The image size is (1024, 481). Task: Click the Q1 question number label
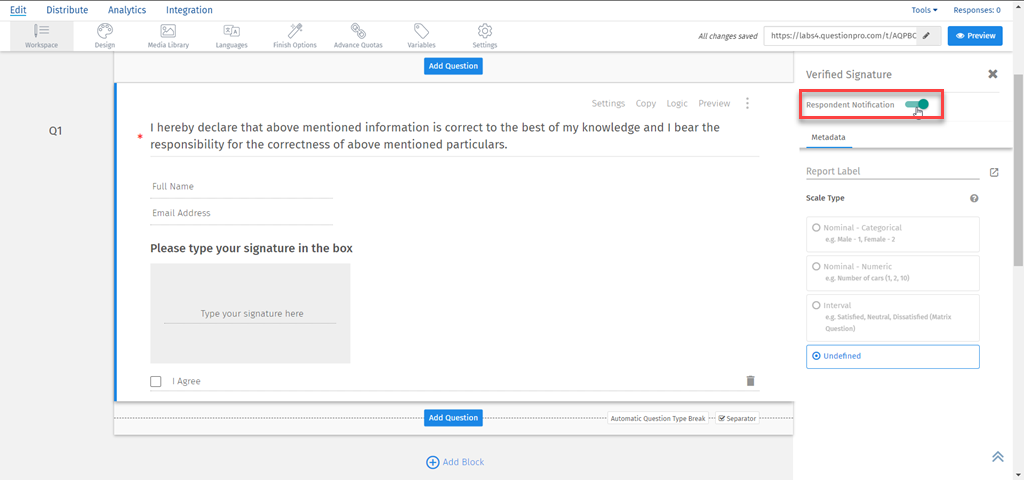click(56, 131)
